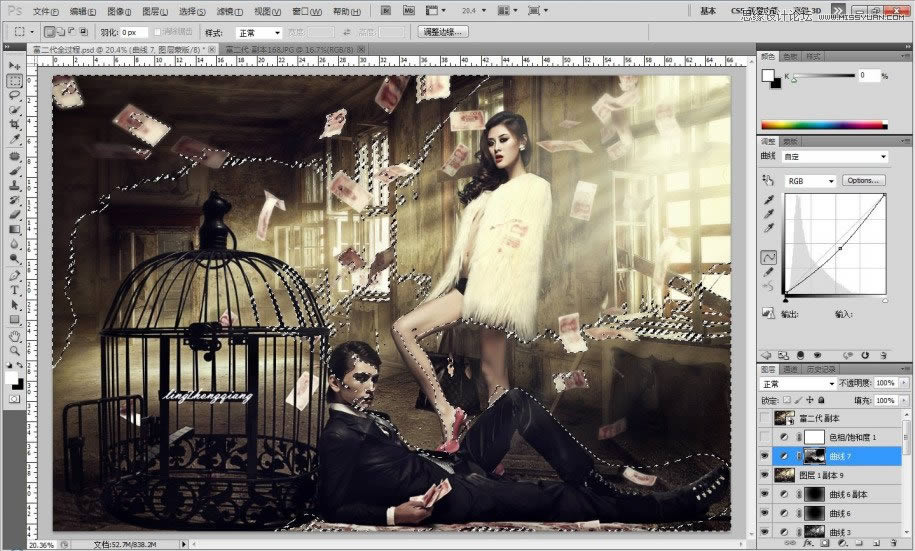Open the RGB channel dropdown in curves
915x551 pixels.
tap(811, 181)
